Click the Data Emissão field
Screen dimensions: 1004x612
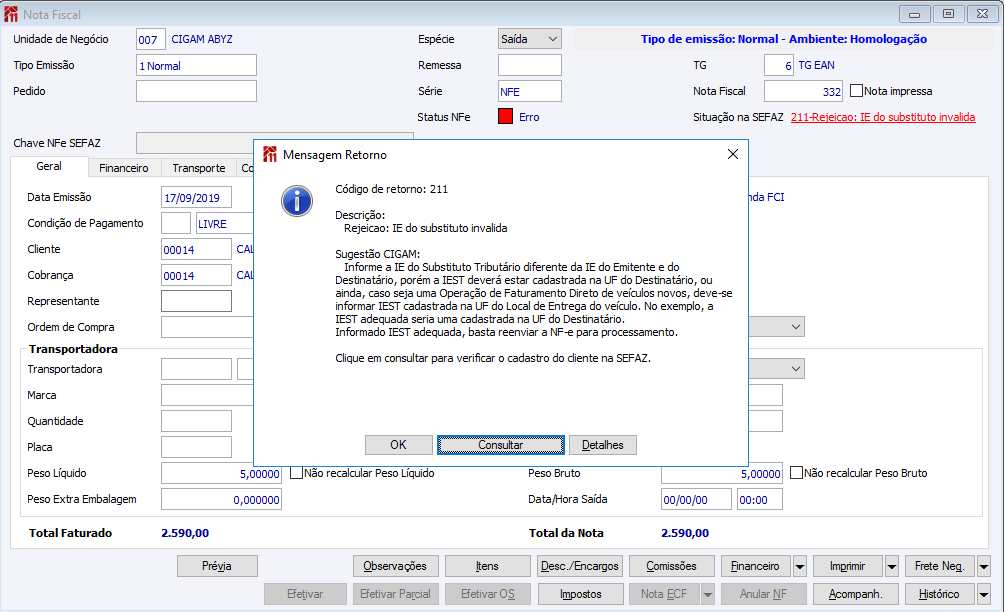click(196, 197)
